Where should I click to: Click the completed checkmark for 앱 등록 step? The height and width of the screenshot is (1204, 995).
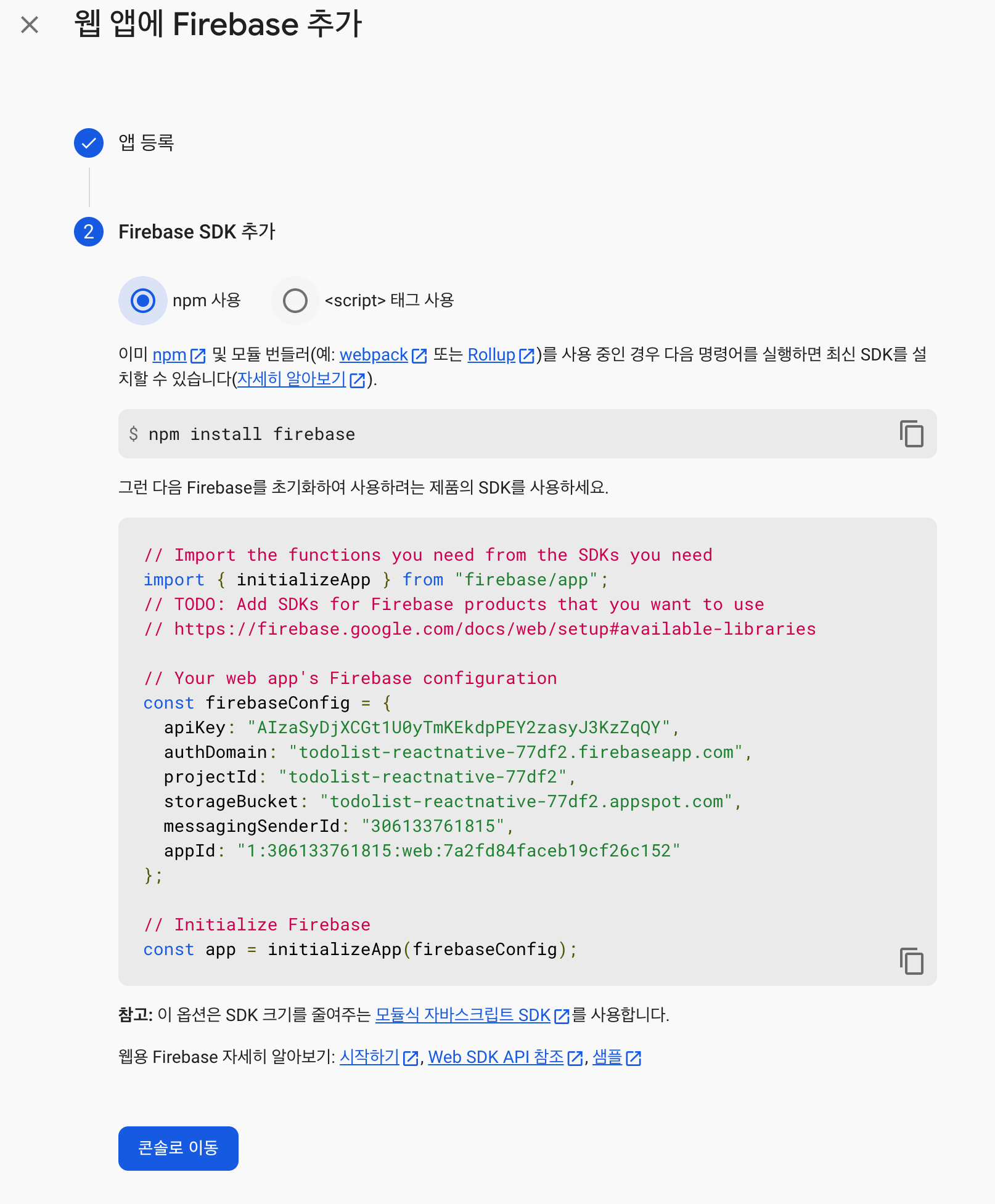pos(89,143)
